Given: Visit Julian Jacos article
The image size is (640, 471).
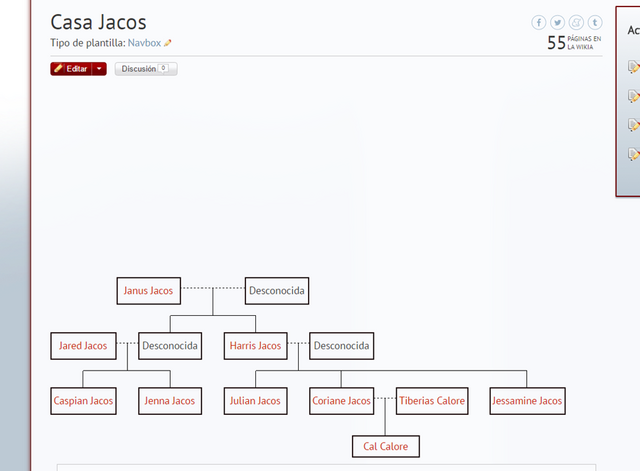Looking at the screenshot, I should [255, 401].
